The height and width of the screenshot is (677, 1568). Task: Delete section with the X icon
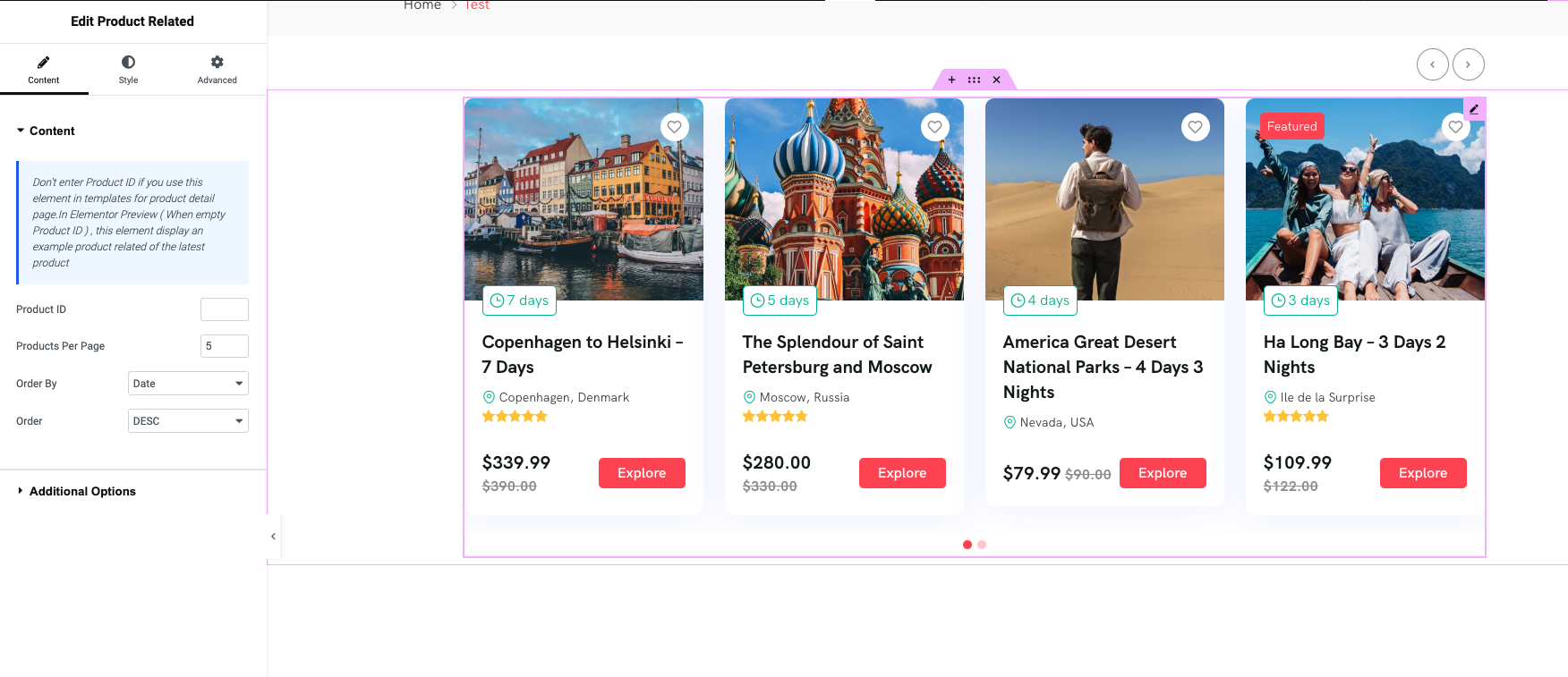click(996, 80)
